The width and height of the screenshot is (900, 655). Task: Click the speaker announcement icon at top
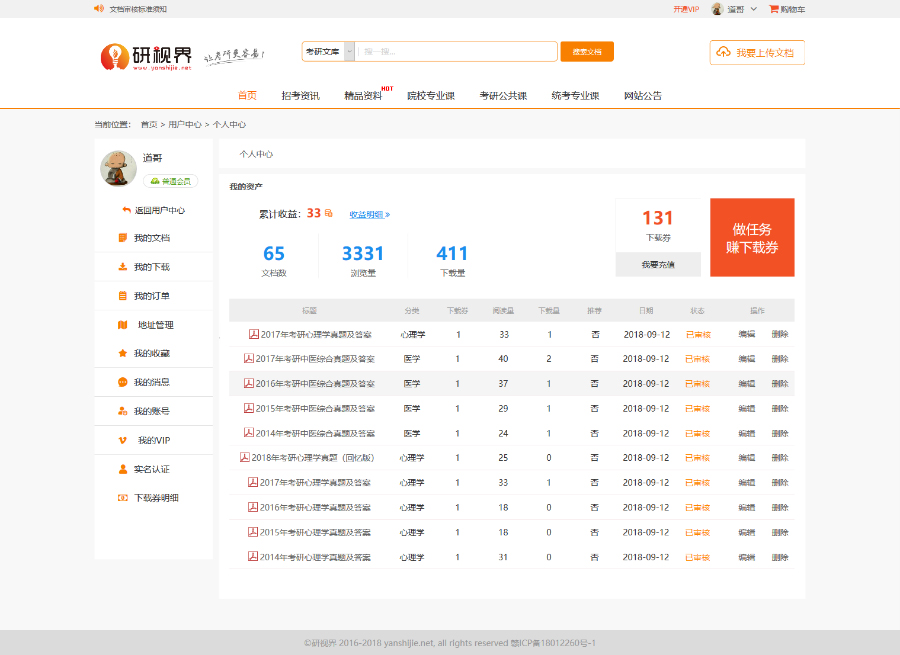click(x=98, y=9)
